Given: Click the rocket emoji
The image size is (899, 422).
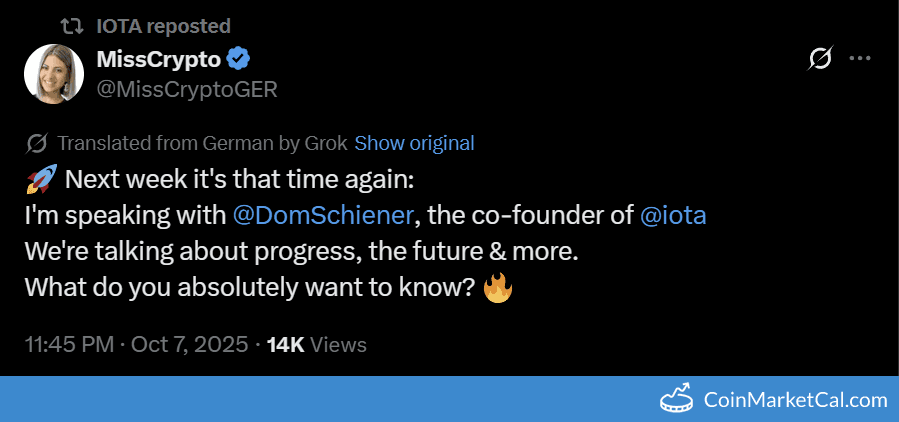Looking at the screenshot, I should point(39,181).
